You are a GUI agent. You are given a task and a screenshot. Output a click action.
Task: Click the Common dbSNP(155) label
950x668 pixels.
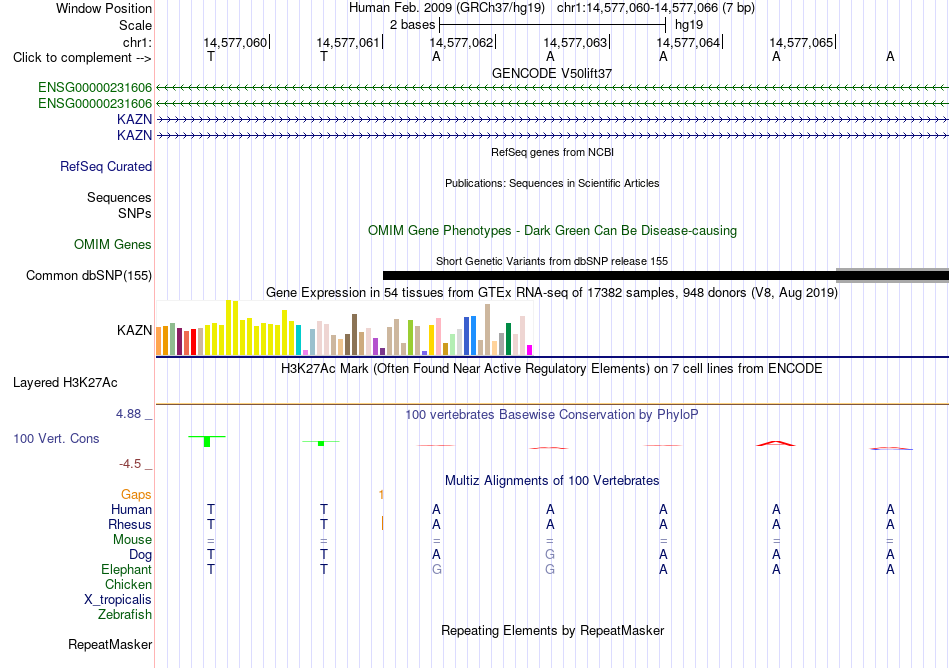[89, 276]
